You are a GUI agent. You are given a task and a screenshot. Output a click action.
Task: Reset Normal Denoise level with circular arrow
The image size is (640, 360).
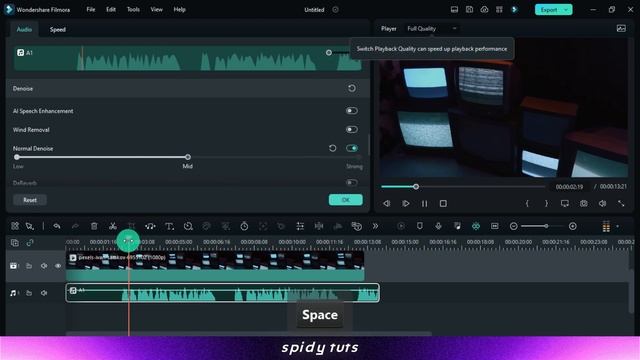coord(333,148)
